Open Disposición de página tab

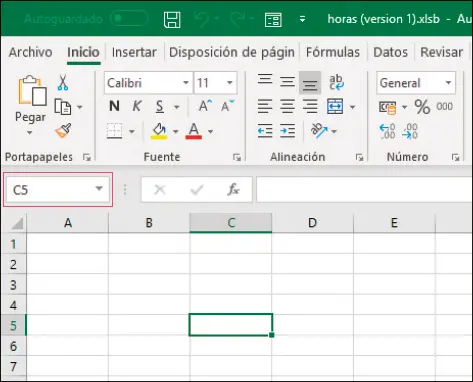pos(232,52)
